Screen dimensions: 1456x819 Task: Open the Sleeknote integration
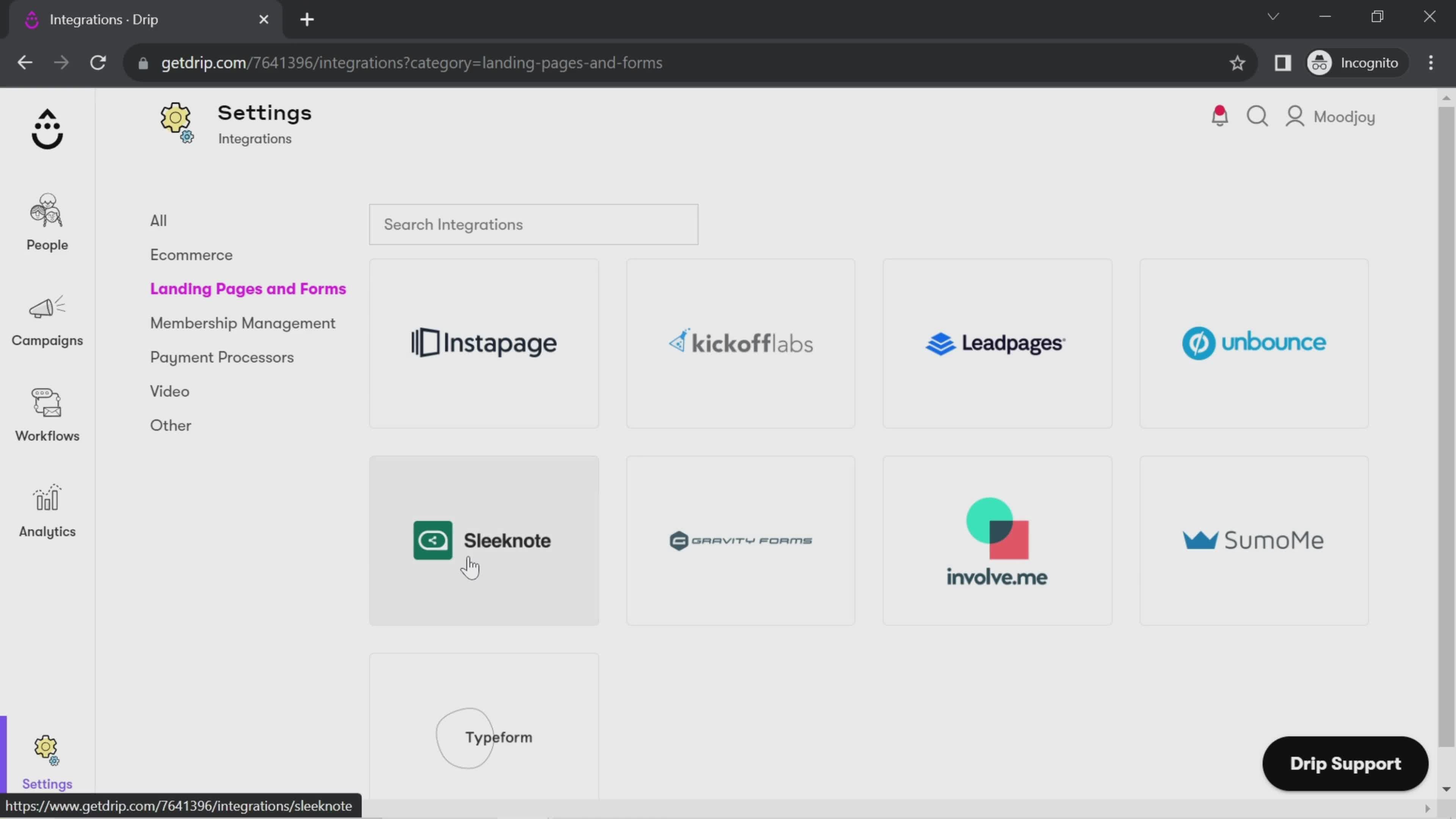484,540
